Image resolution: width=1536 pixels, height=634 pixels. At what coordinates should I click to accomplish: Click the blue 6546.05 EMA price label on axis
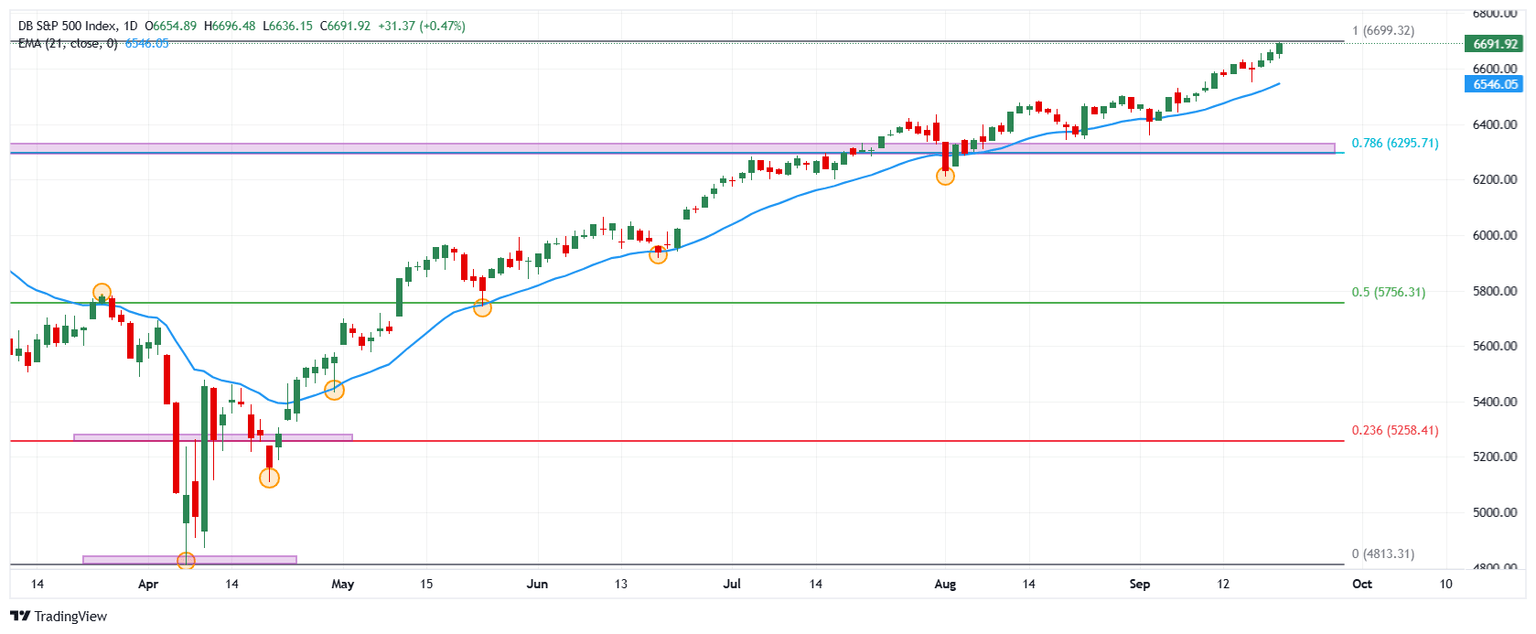1492,85
